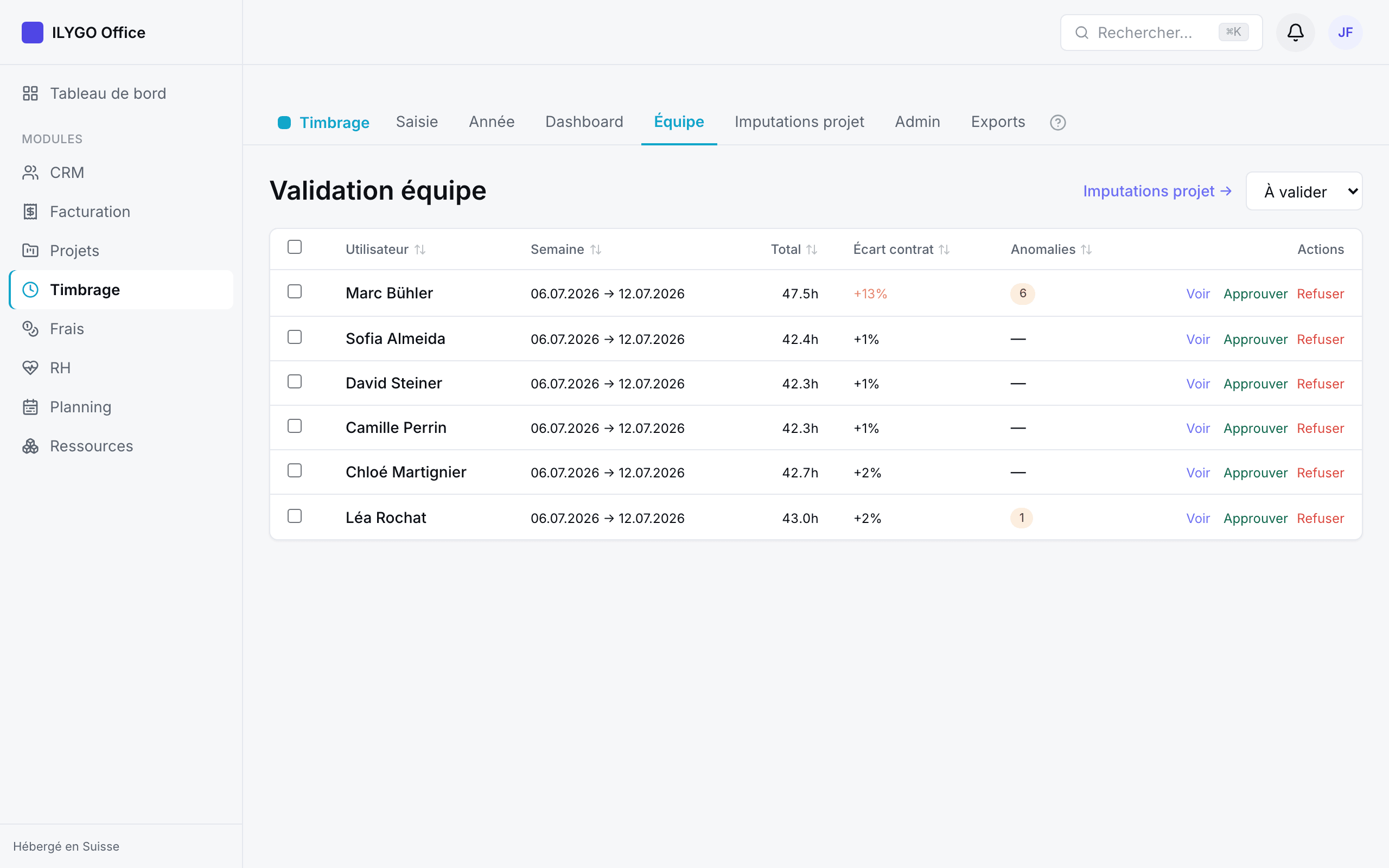
Task: Open Ressources cubes icon
Action: 30,445
